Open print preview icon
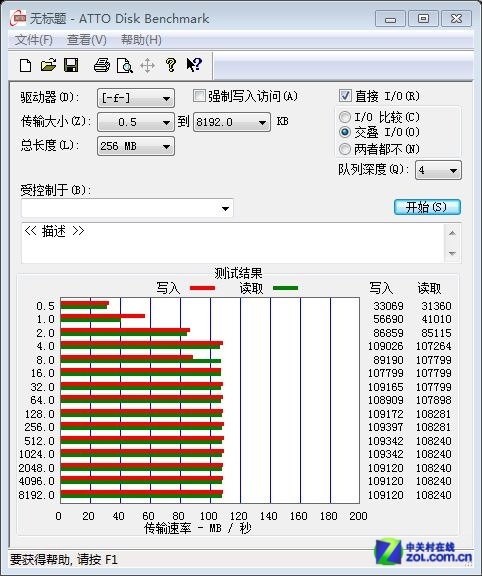This screenshot has width=482, height=576. click(x=125, y=66)
